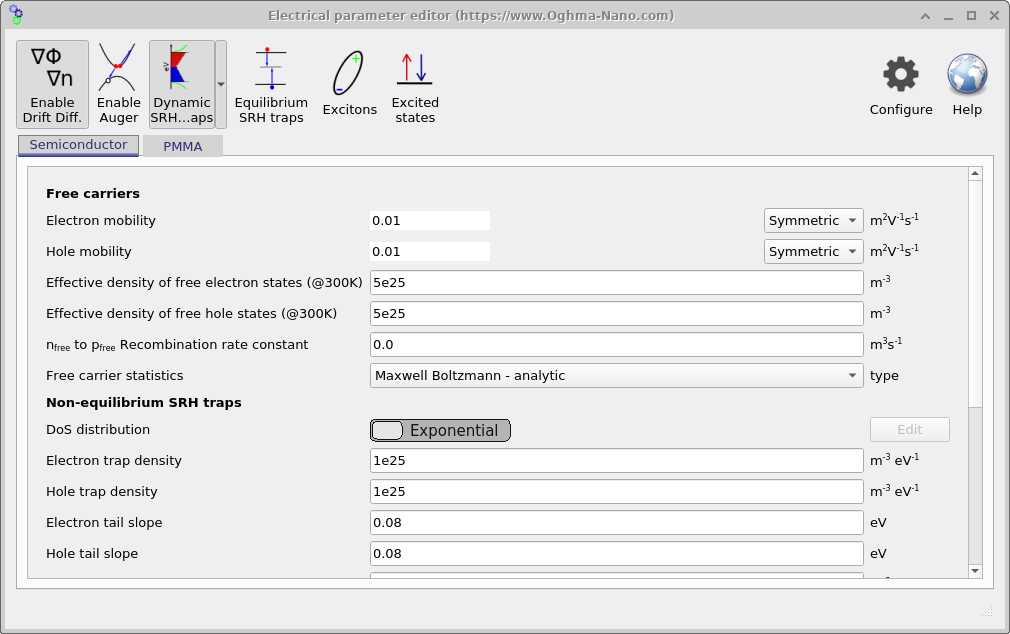Open the Excited states editor

click(x=415, y=84)
